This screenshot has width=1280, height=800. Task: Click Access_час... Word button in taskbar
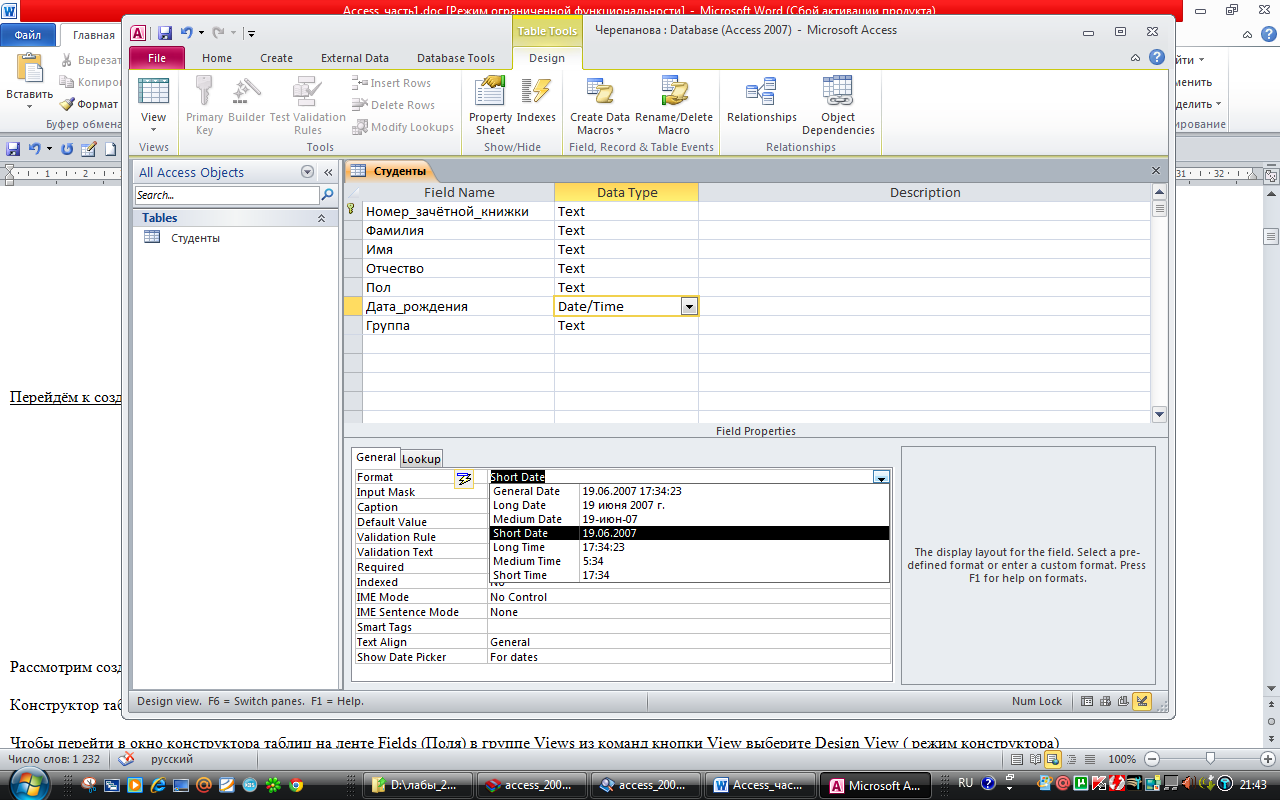(x=761, y=785)
